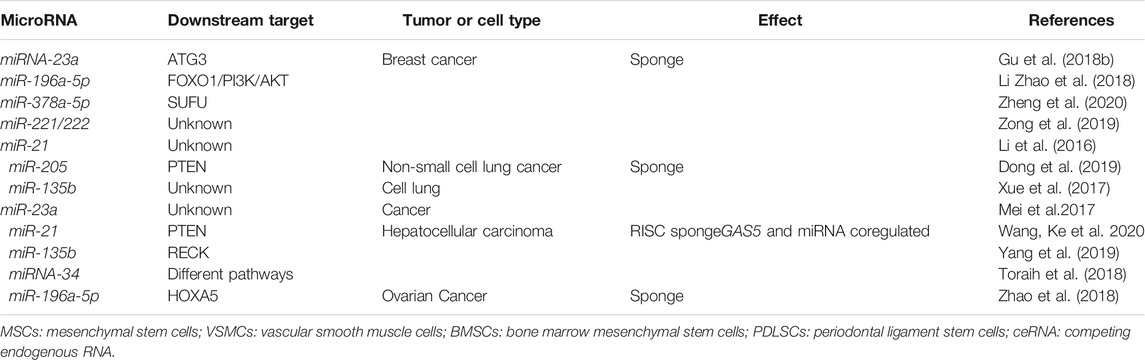Open the Zhao et al. (2018) reference
The image size is (1145, 360).
1045,296
